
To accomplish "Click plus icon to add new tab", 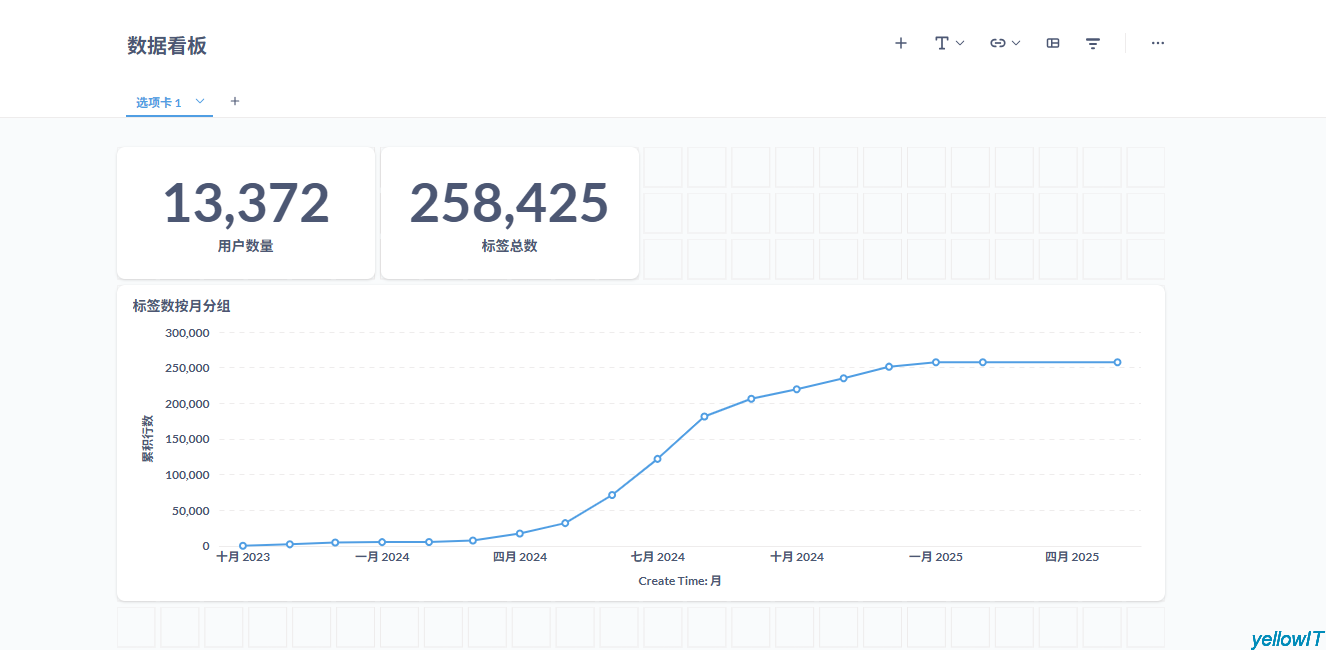I will point(235,101).
